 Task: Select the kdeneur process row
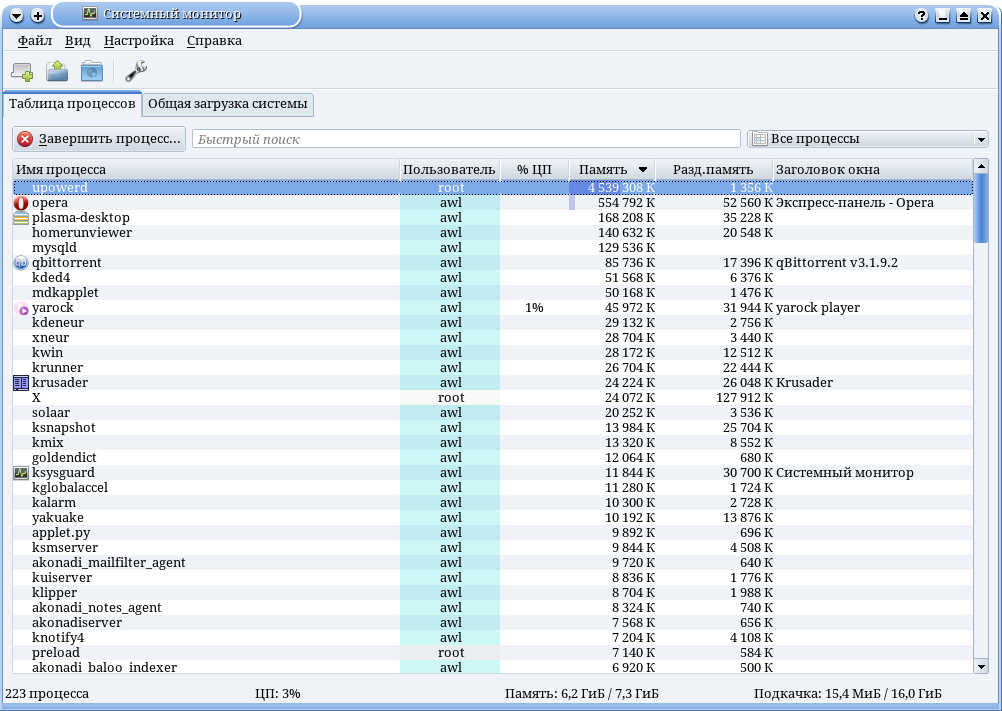(x=493, y=323)
